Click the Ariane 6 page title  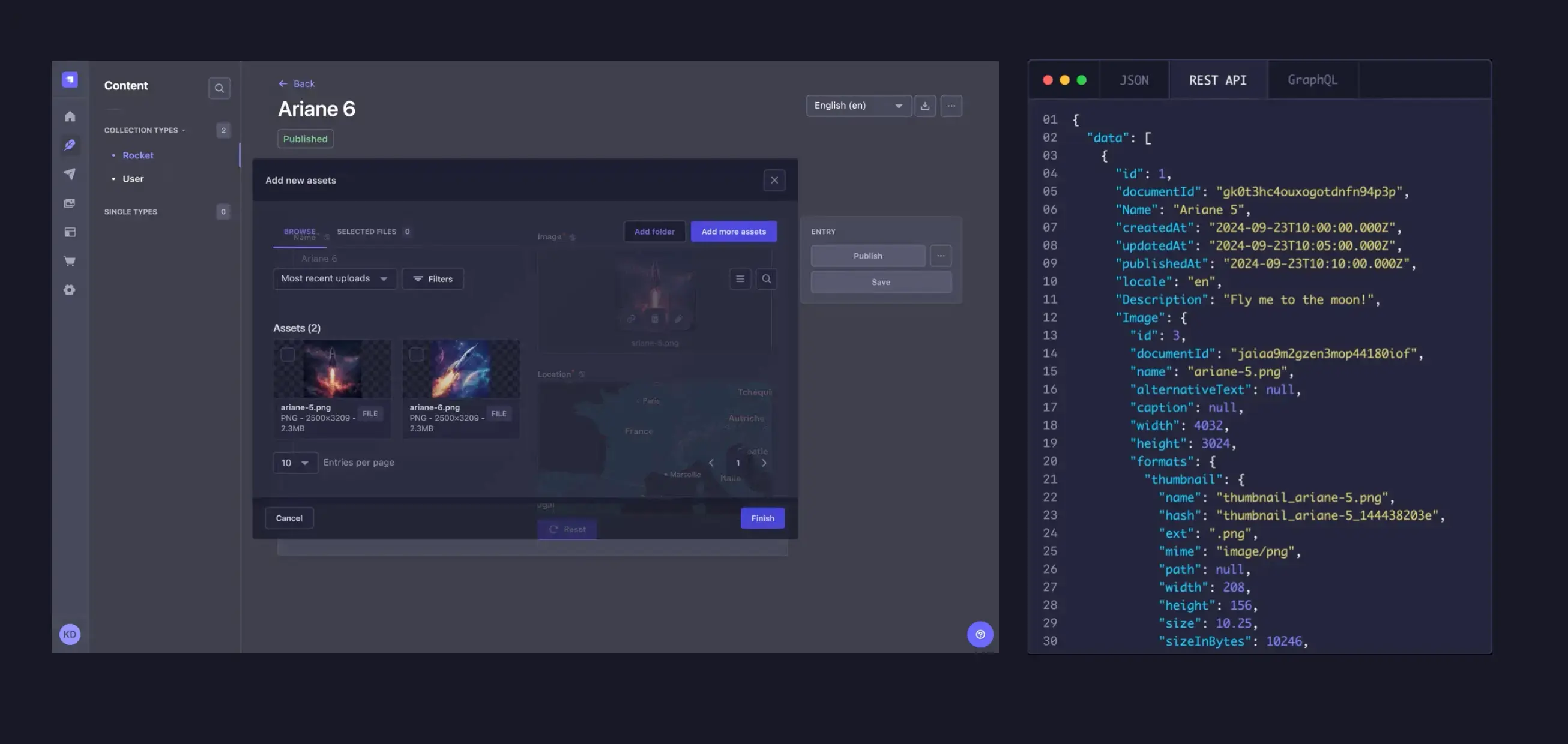point(316,109)
